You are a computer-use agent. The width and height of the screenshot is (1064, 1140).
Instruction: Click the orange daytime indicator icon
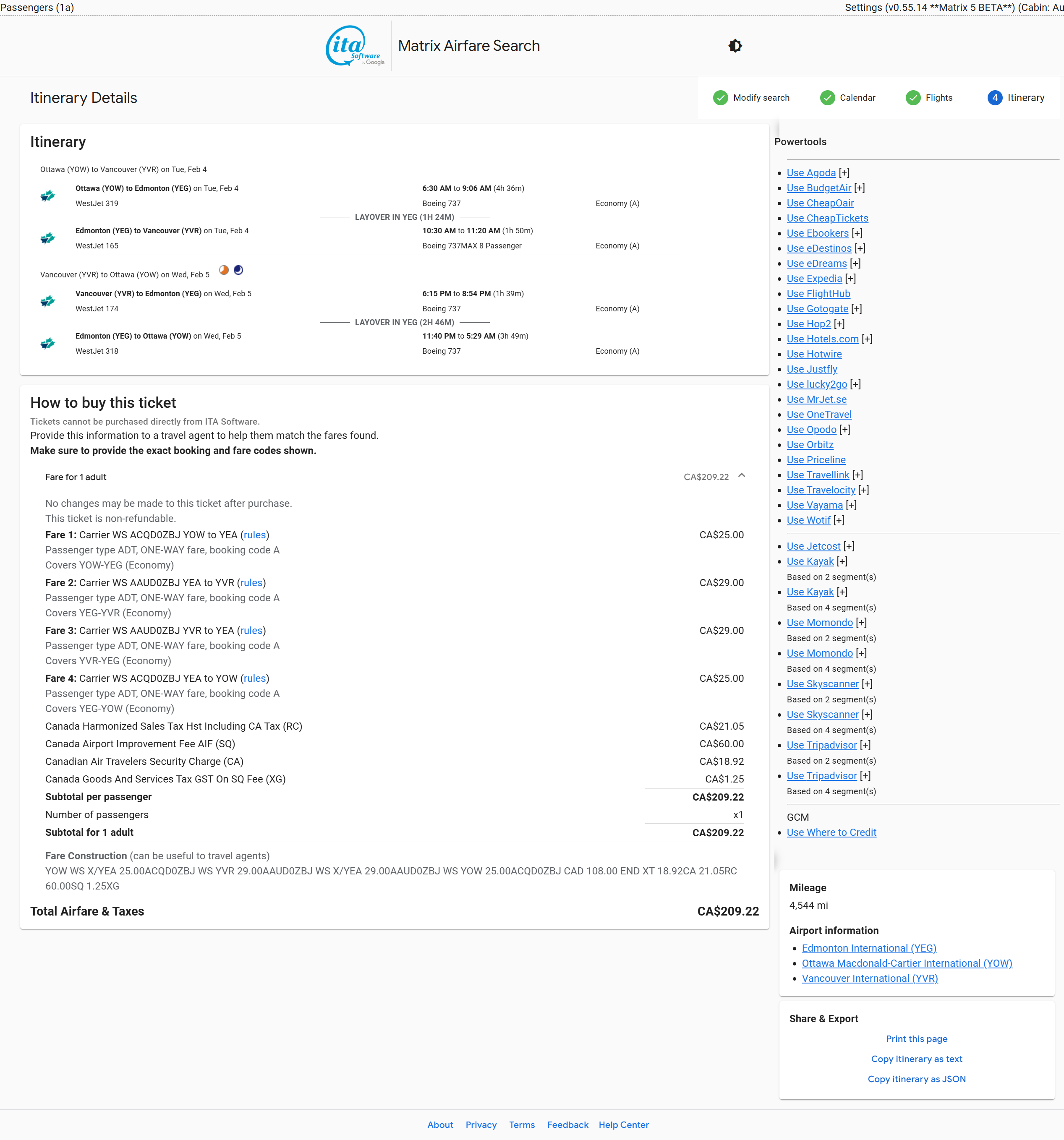(224, 270)
